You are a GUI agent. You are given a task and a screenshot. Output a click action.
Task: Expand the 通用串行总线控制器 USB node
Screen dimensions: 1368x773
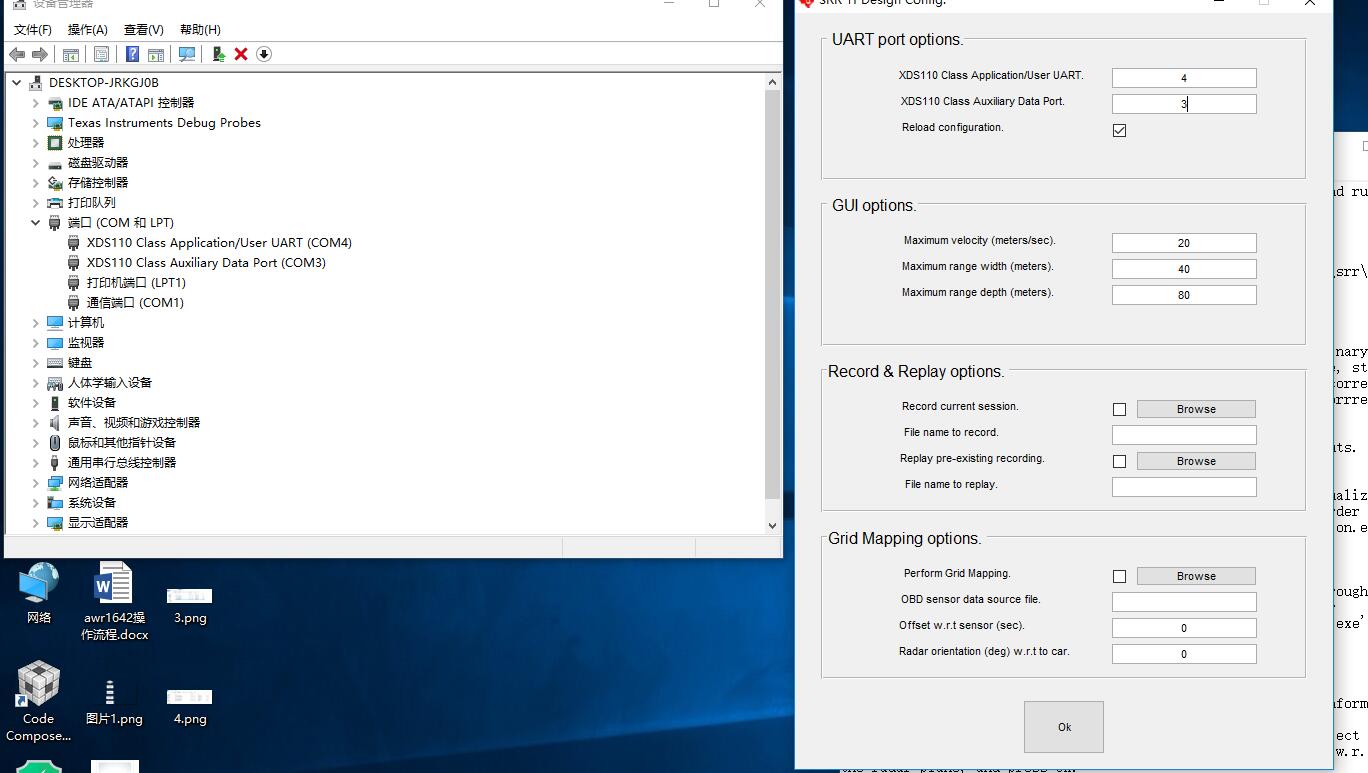tap(36, 463)
